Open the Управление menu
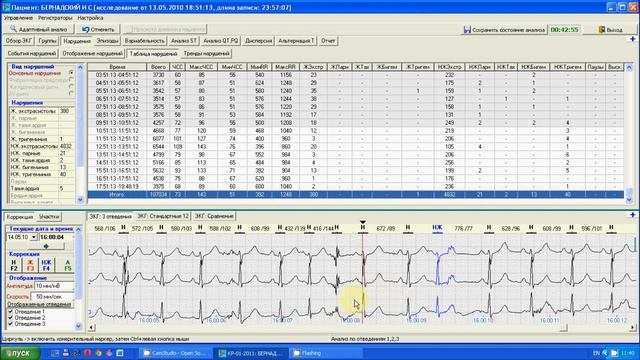 tap(18, 18)
